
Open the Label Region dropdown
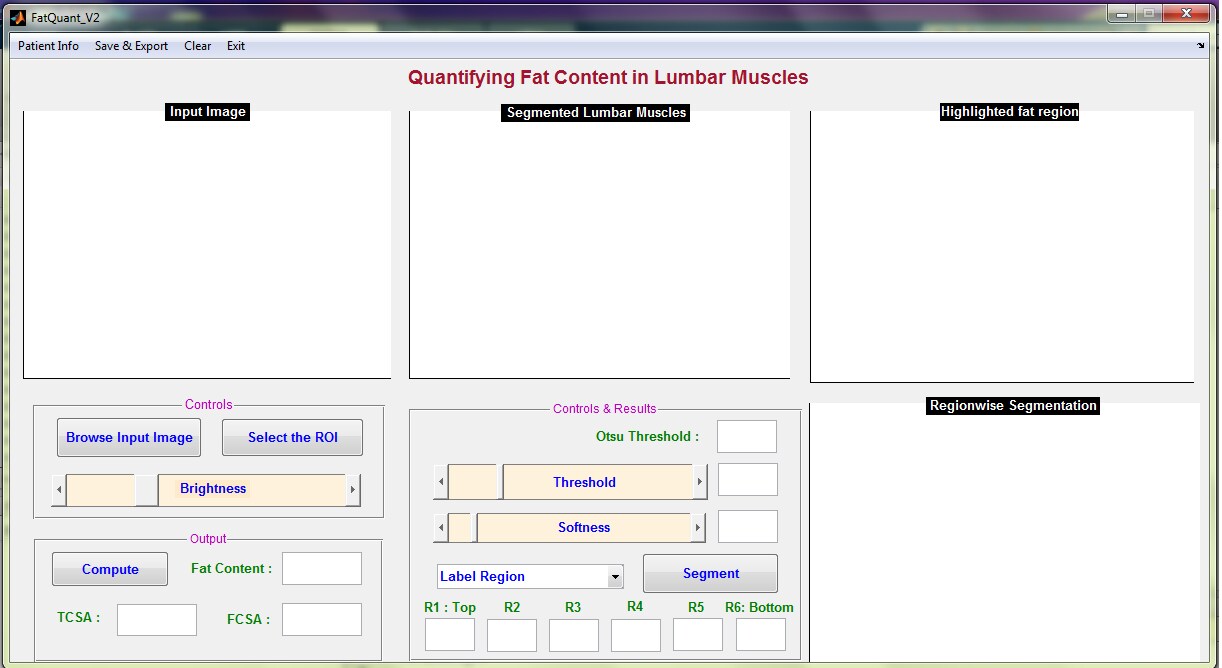530,577
